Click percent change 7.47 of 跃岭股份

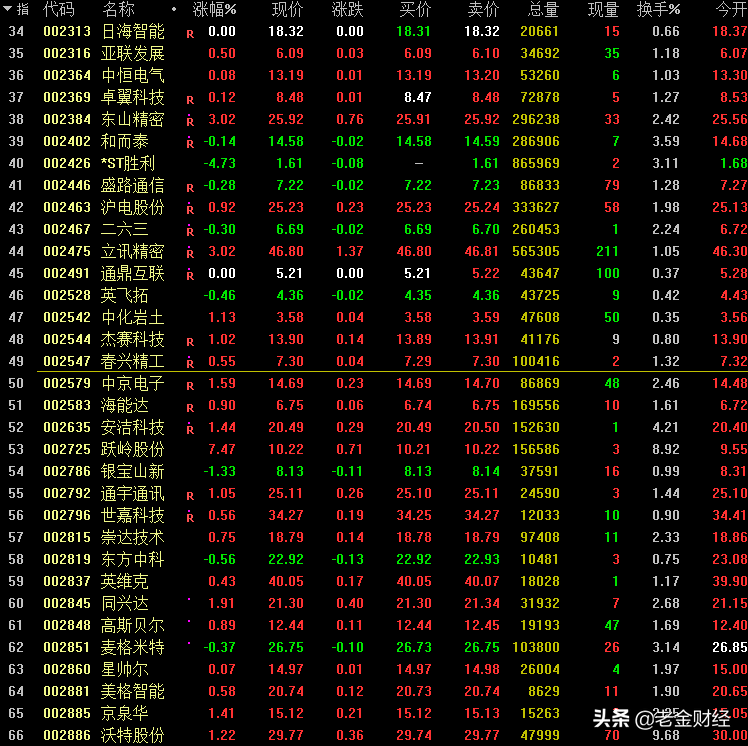pos(222,449)
